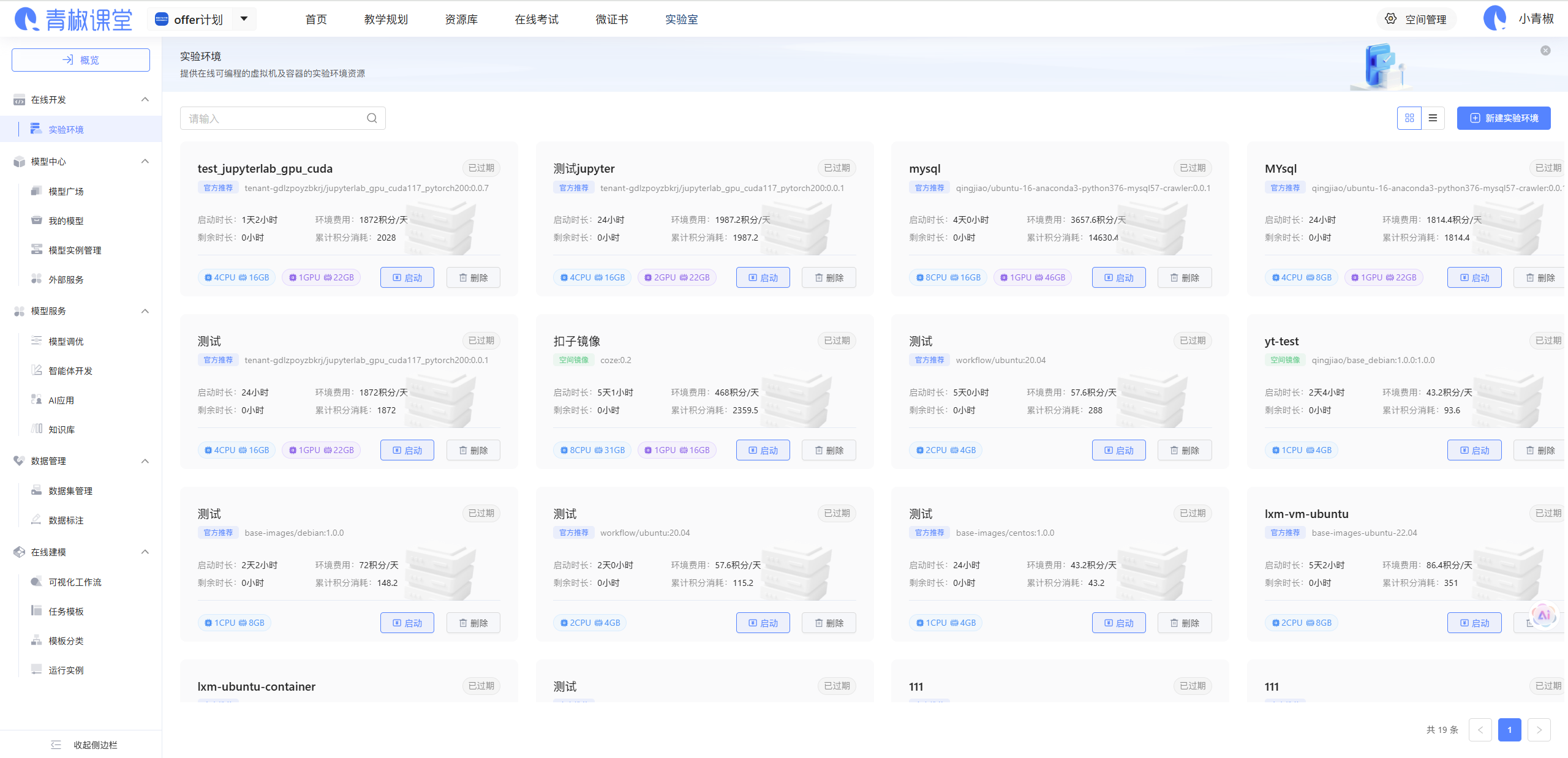Open 空间管理 gear settings

pyautogui.click(x=1391, y=19)
